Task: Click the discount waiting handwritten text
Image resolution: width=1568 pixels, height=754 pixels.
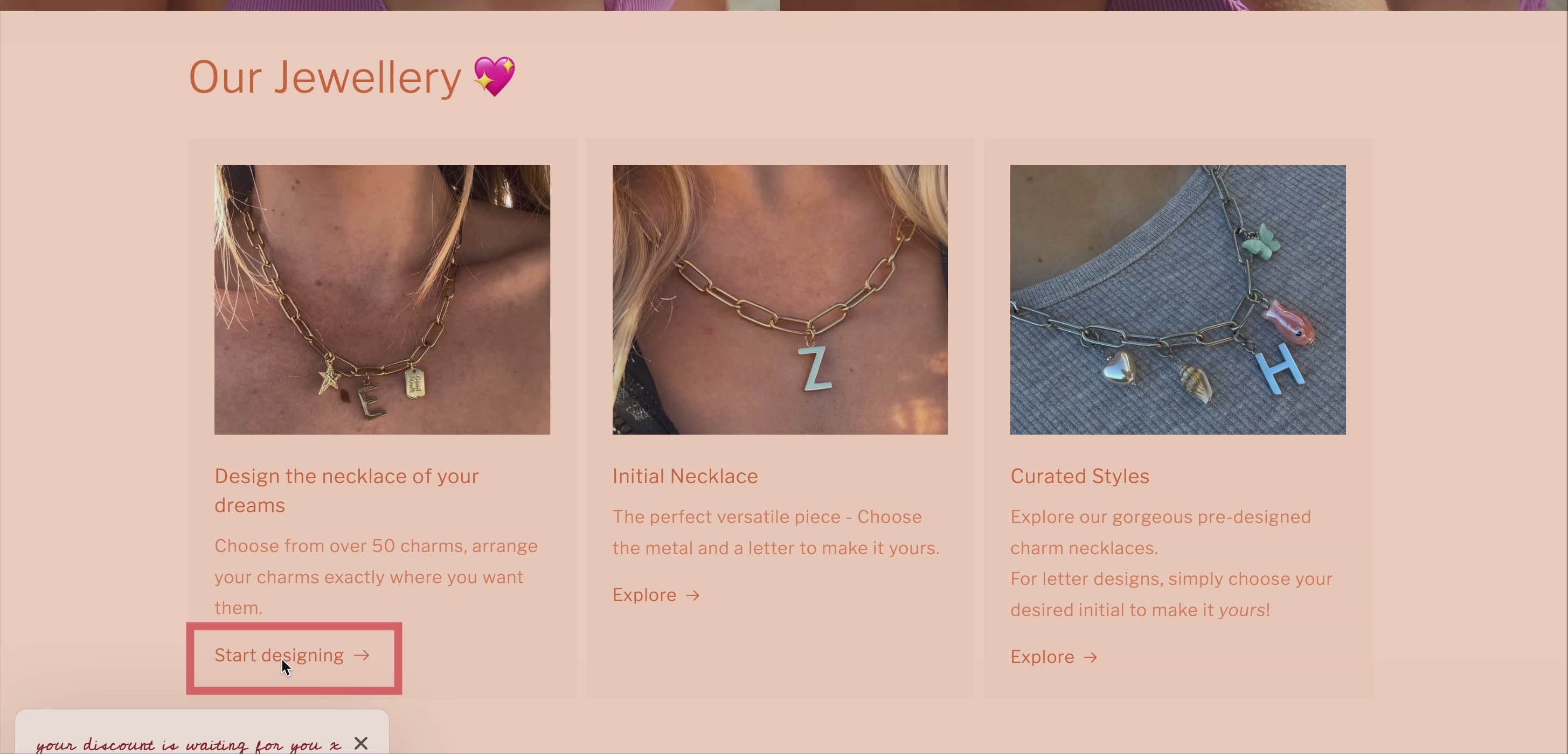Action: (x=188, y=745)
